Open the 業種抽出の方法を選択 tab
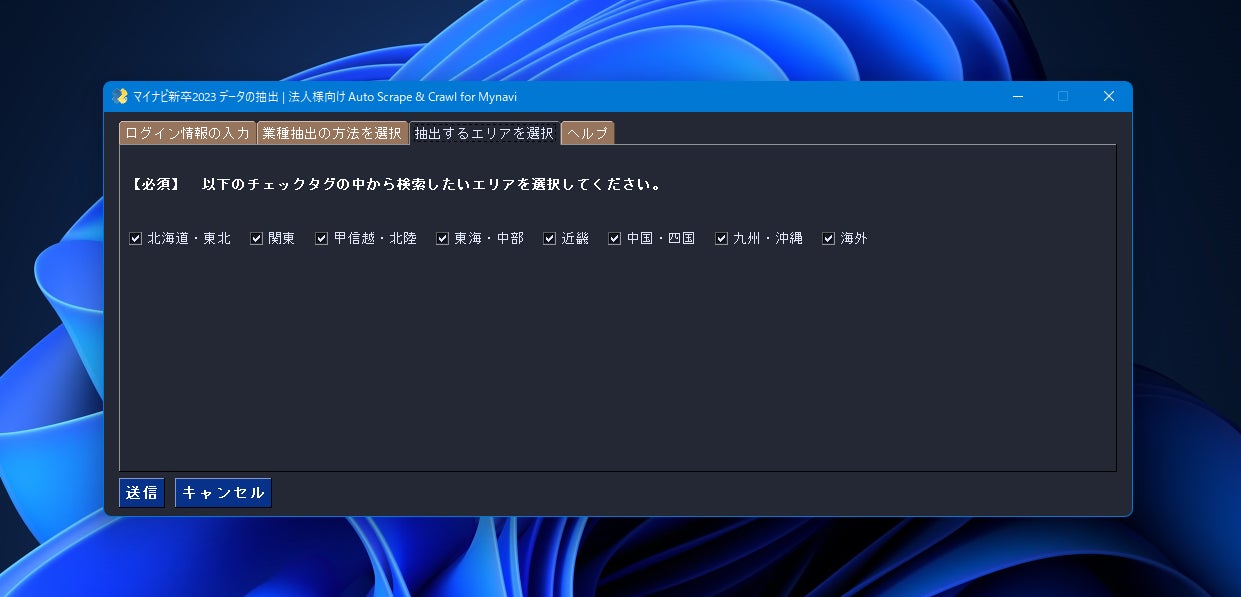This screenshot has width=1241, height=597. coord(332,133)
